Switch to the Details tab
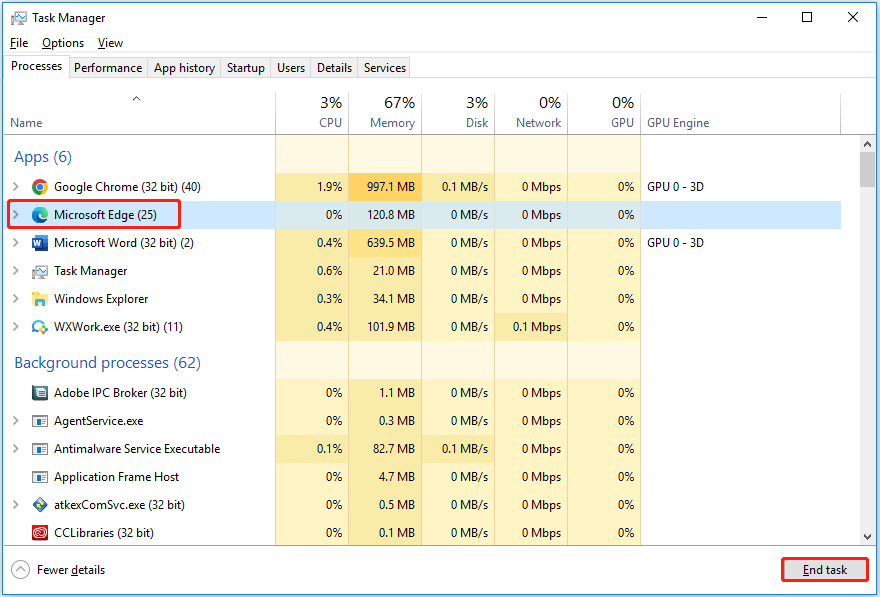 click(x=333, y=67)
